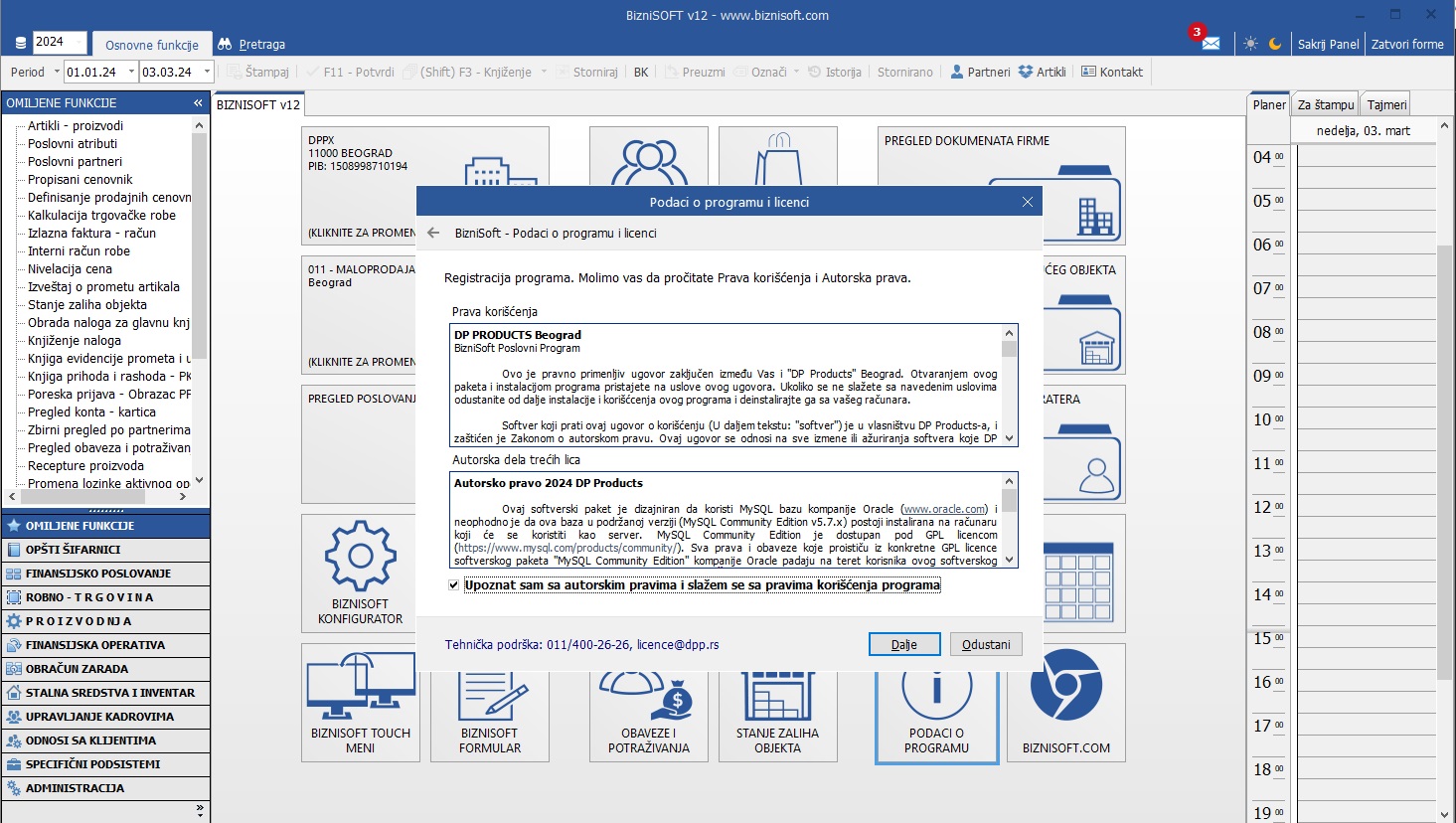Open Finansijska Operativa module in sidebar
Image resolution: width=1456 pixels, height=823 pixels.
(105, 645)
